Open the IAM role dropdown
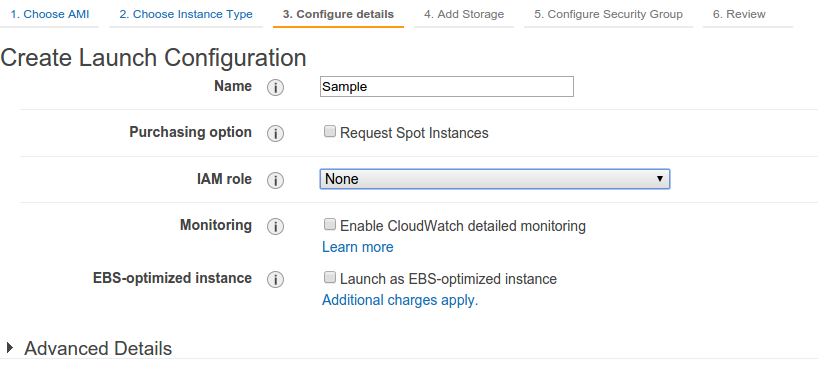This screenshot has height=378, width=818. 495,179
